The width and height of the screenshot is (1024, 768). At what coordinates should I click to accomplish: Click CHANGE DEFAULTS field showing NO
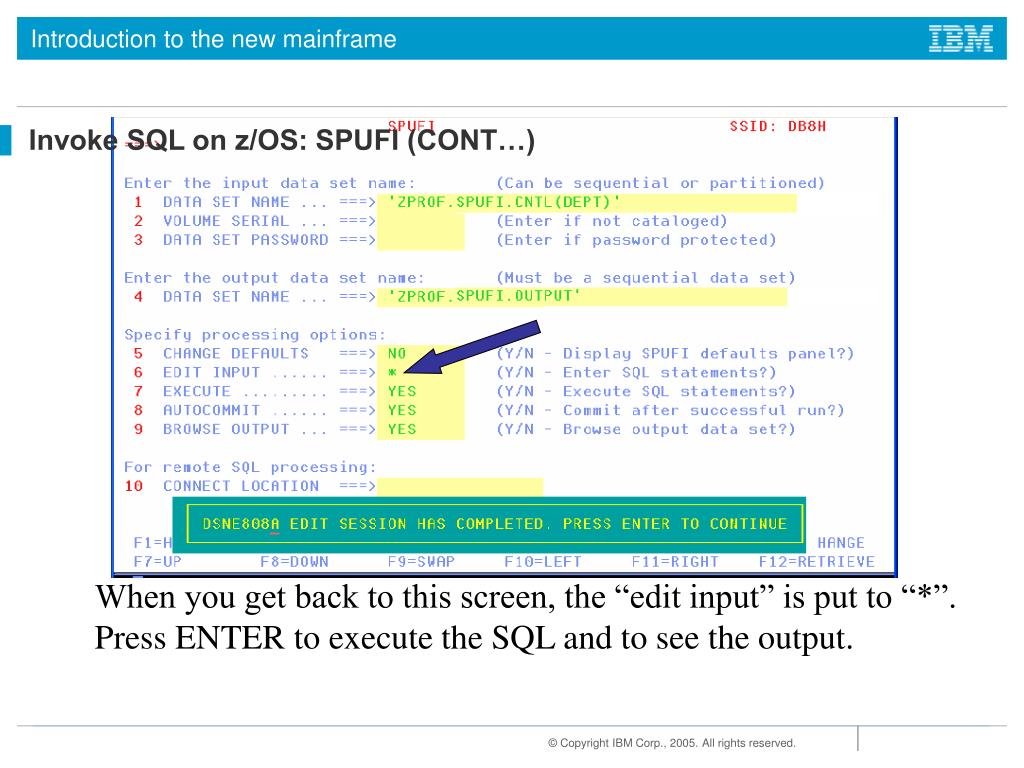421,353
